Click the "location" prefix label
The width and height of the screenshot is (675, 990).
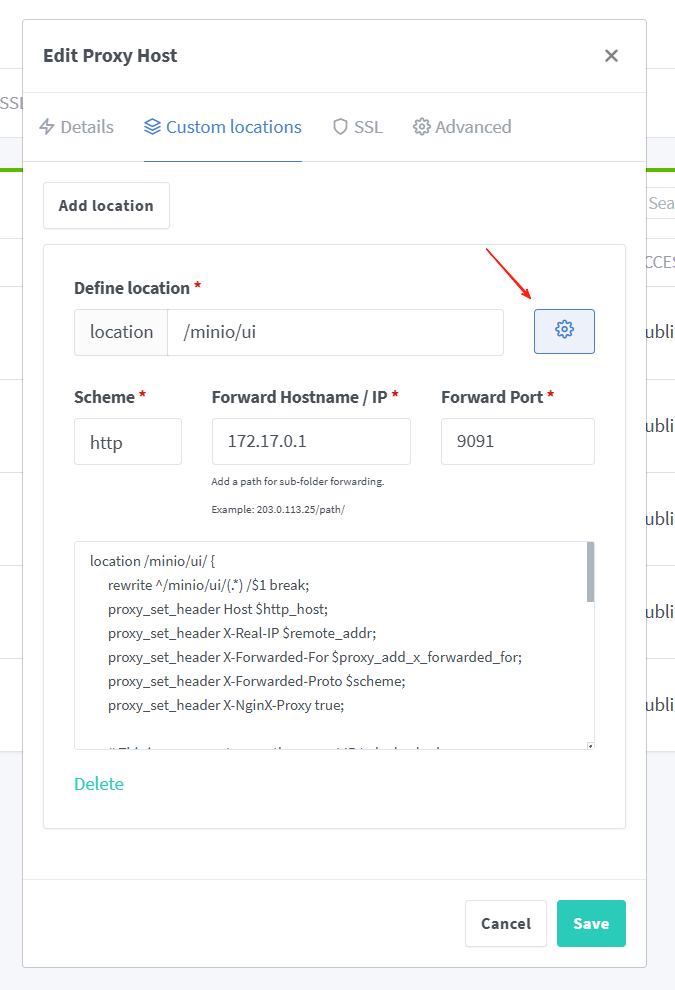coord(121,332)
